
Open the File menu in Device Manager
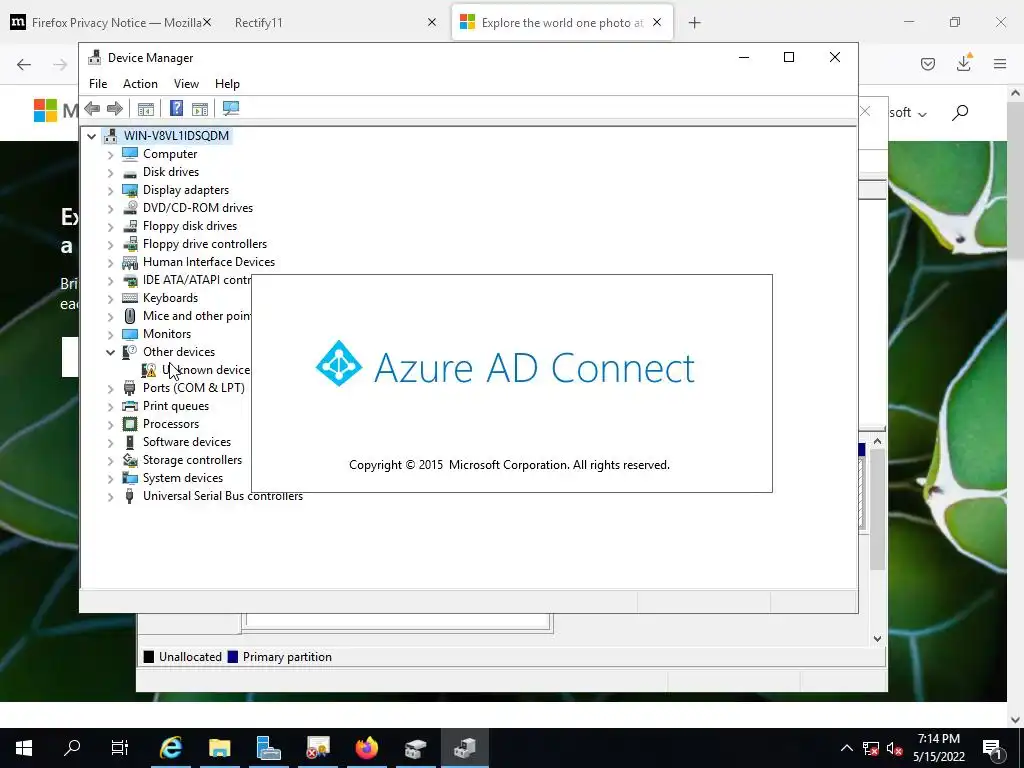click(x=98, y=84)
